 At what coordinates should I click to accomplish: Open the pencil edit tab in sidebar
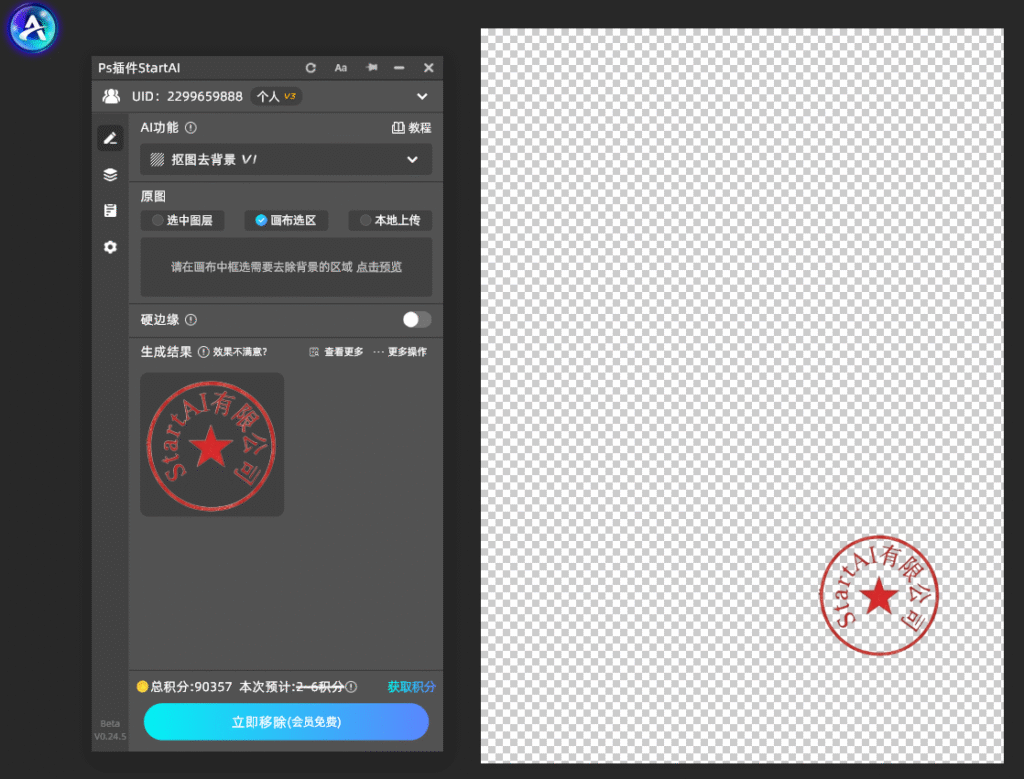(x=110, y=138)
